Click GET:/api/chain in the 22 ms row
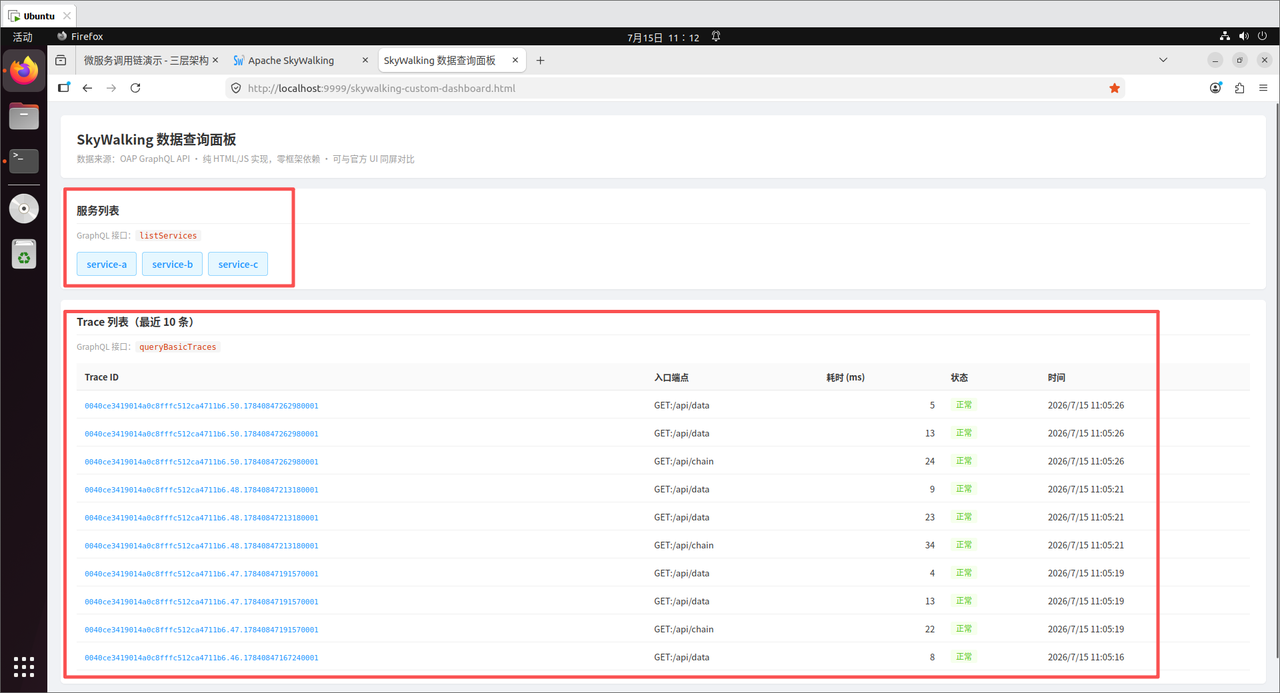This screenshot has width=1280, height=693. click(684, 630)
